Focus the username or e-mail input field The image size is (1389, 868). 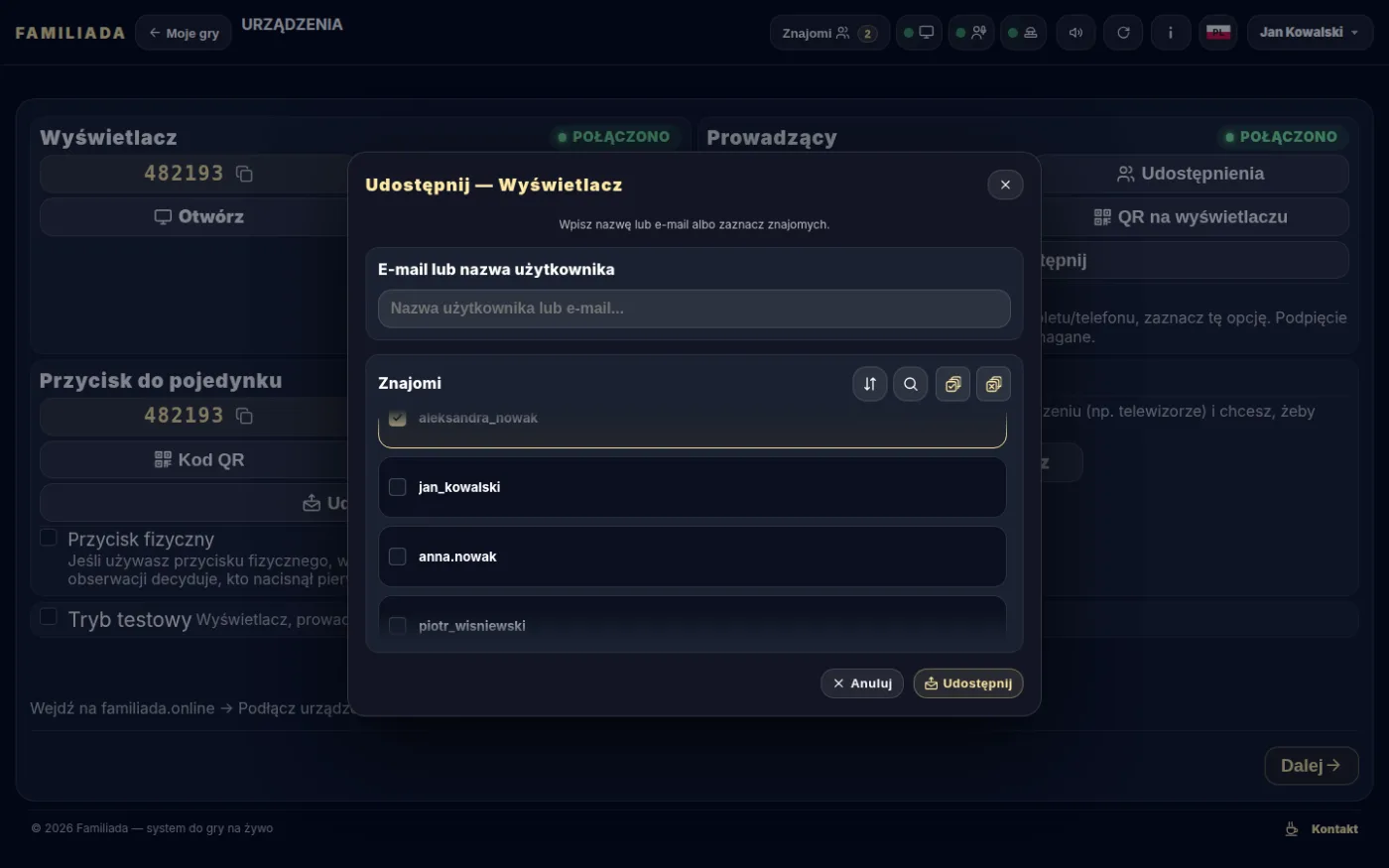694,309
